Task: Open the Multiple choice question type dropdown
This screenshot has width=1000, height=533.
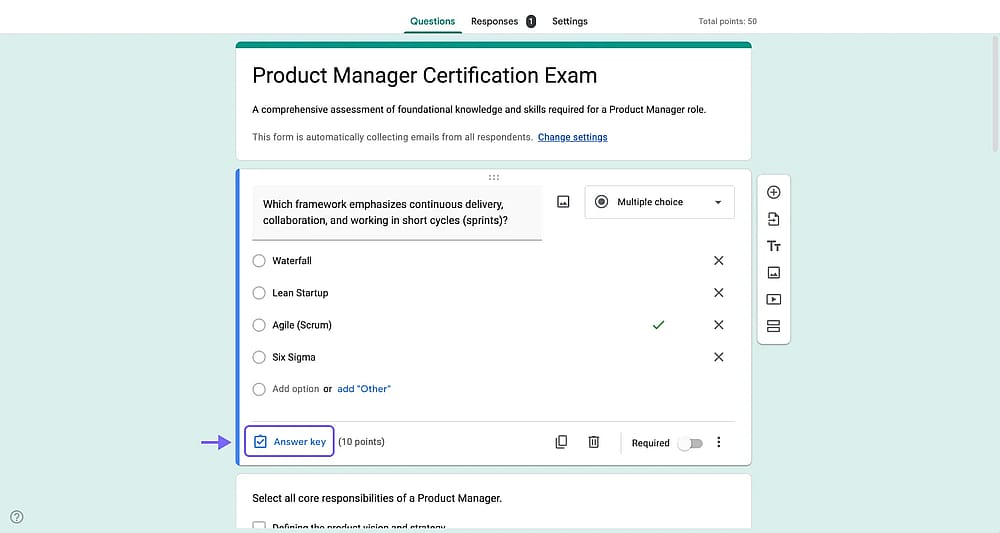Action: [x=659, y=202]
